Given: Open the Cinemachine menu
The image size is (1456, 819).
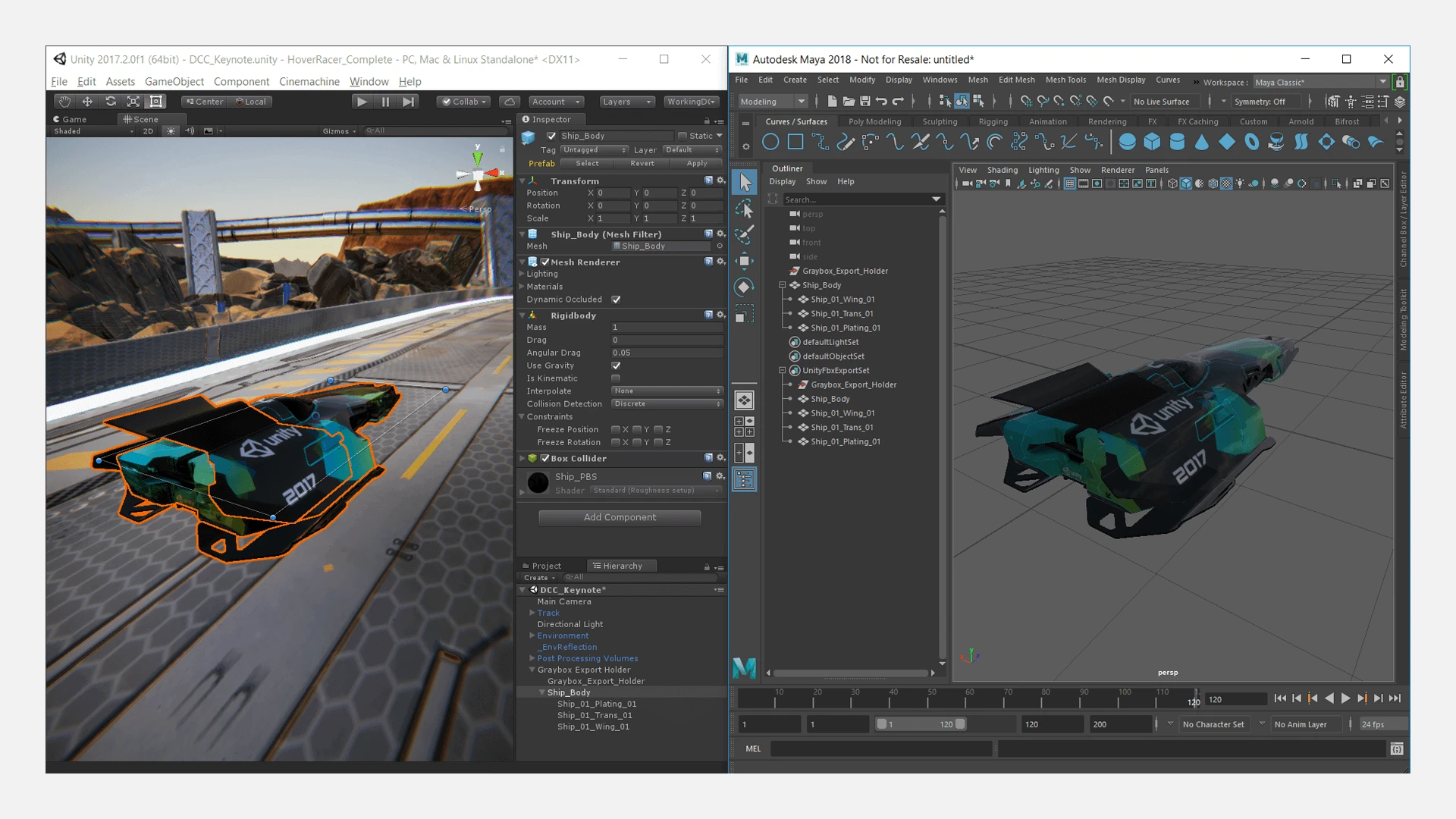Looking at the screenshot, I should (309, 81).
